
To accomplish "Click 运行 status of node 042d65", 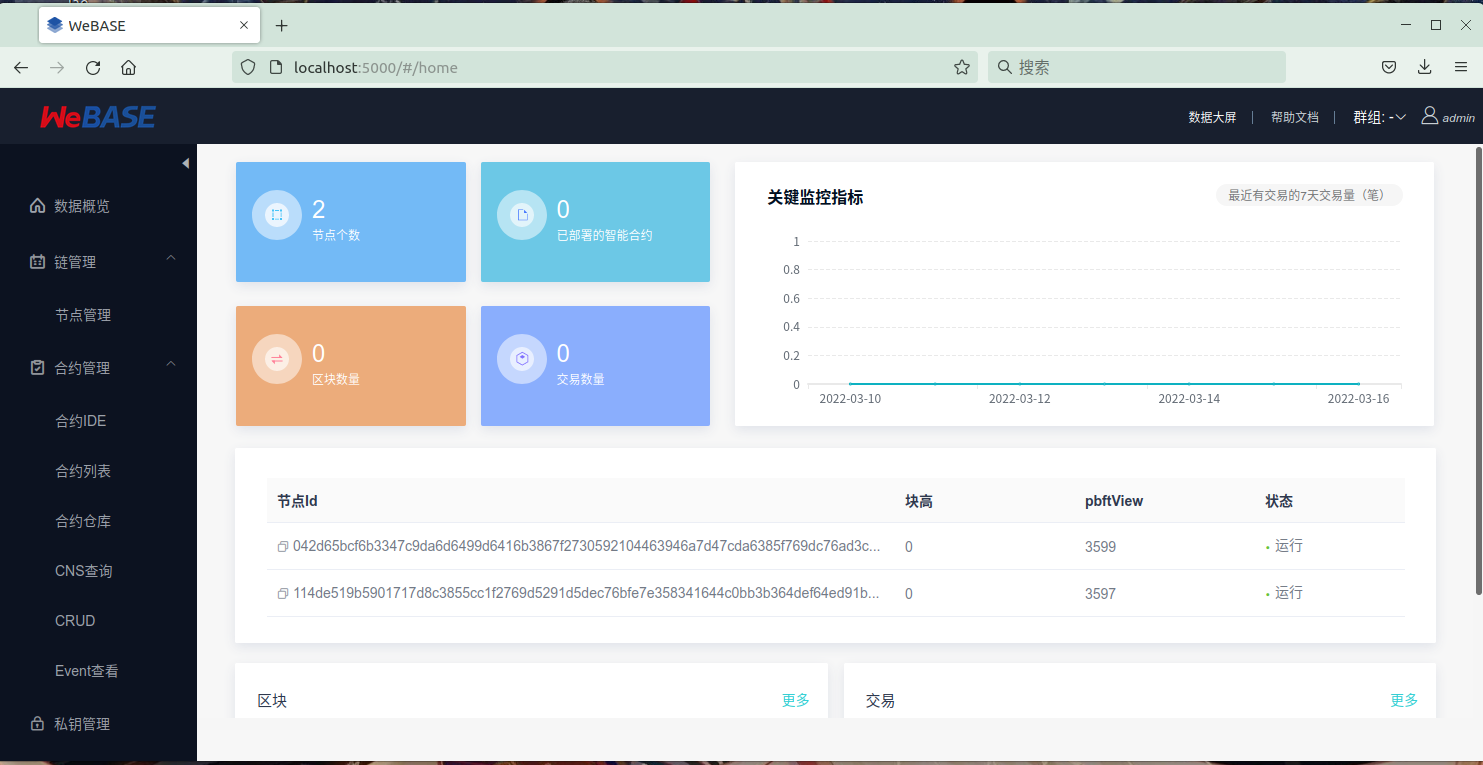I will (1288, 546).
